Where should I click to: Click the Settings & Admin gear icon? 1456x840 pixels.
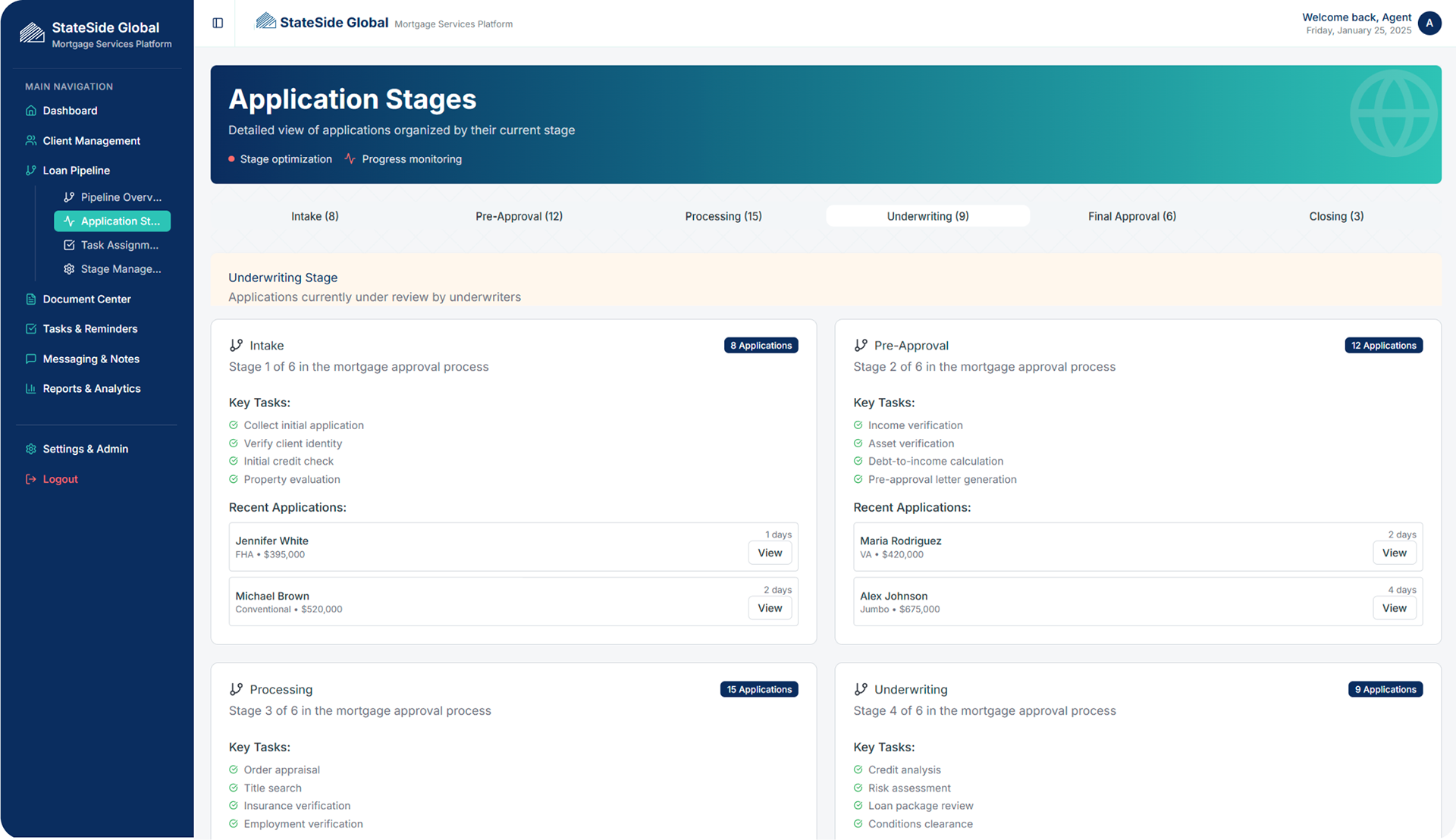click(x=30, y=449)
